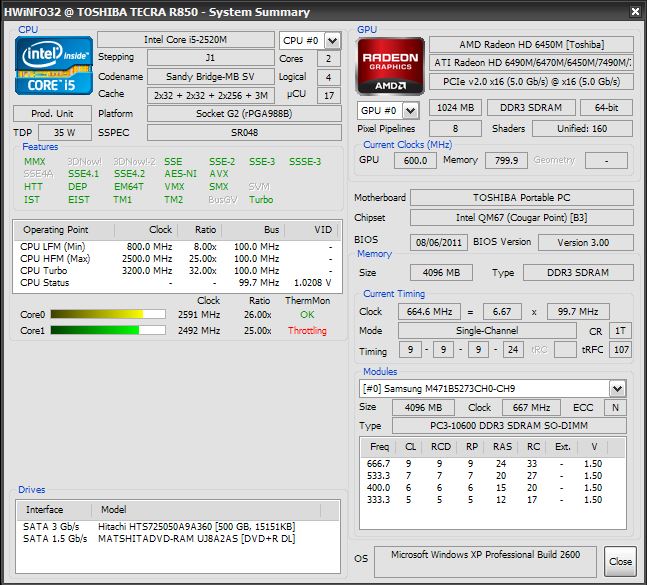Select the Hitachi HTS725050A9A360 drive row
The height and width of the screenshot is (585, 647).
(x=178, y=526)
